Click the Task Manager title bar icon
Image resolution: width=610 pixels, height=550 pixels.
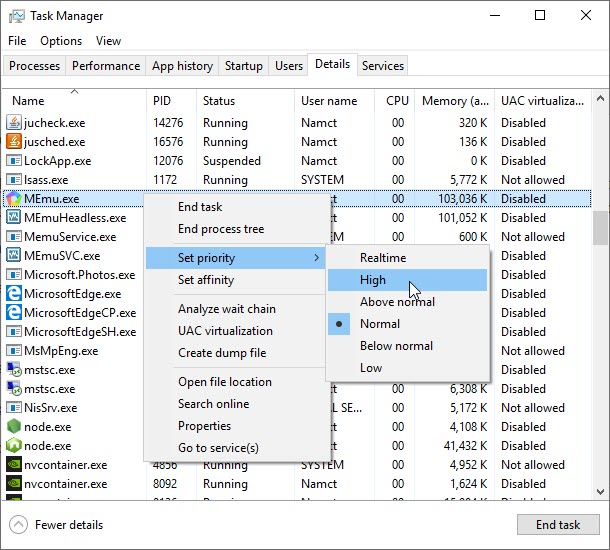coord(16,16)
